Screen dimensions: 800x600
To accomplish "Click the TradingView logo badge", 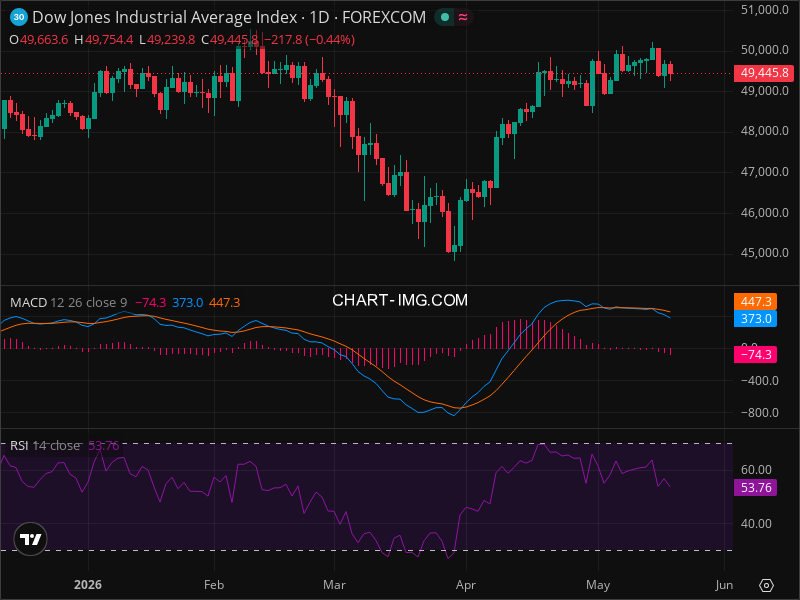I will [x=31, y=539].
